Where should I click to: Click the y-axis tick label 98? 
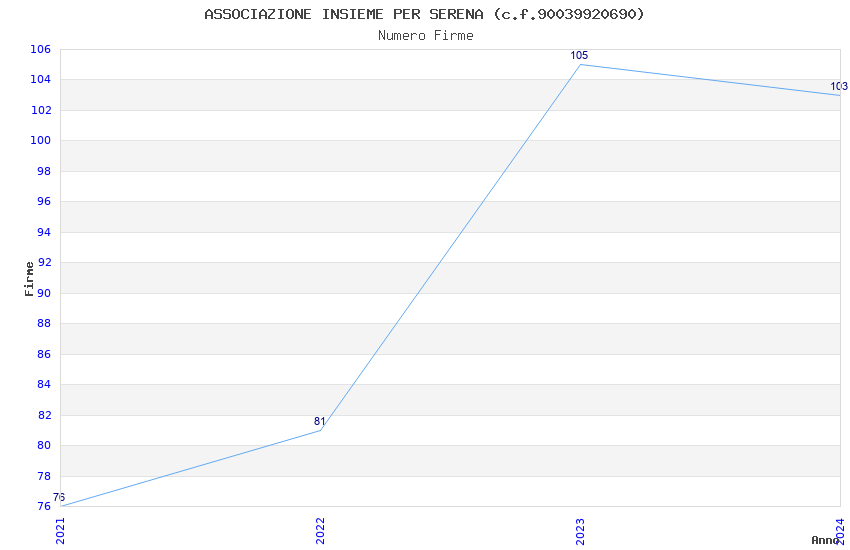[x=44, y=171]
